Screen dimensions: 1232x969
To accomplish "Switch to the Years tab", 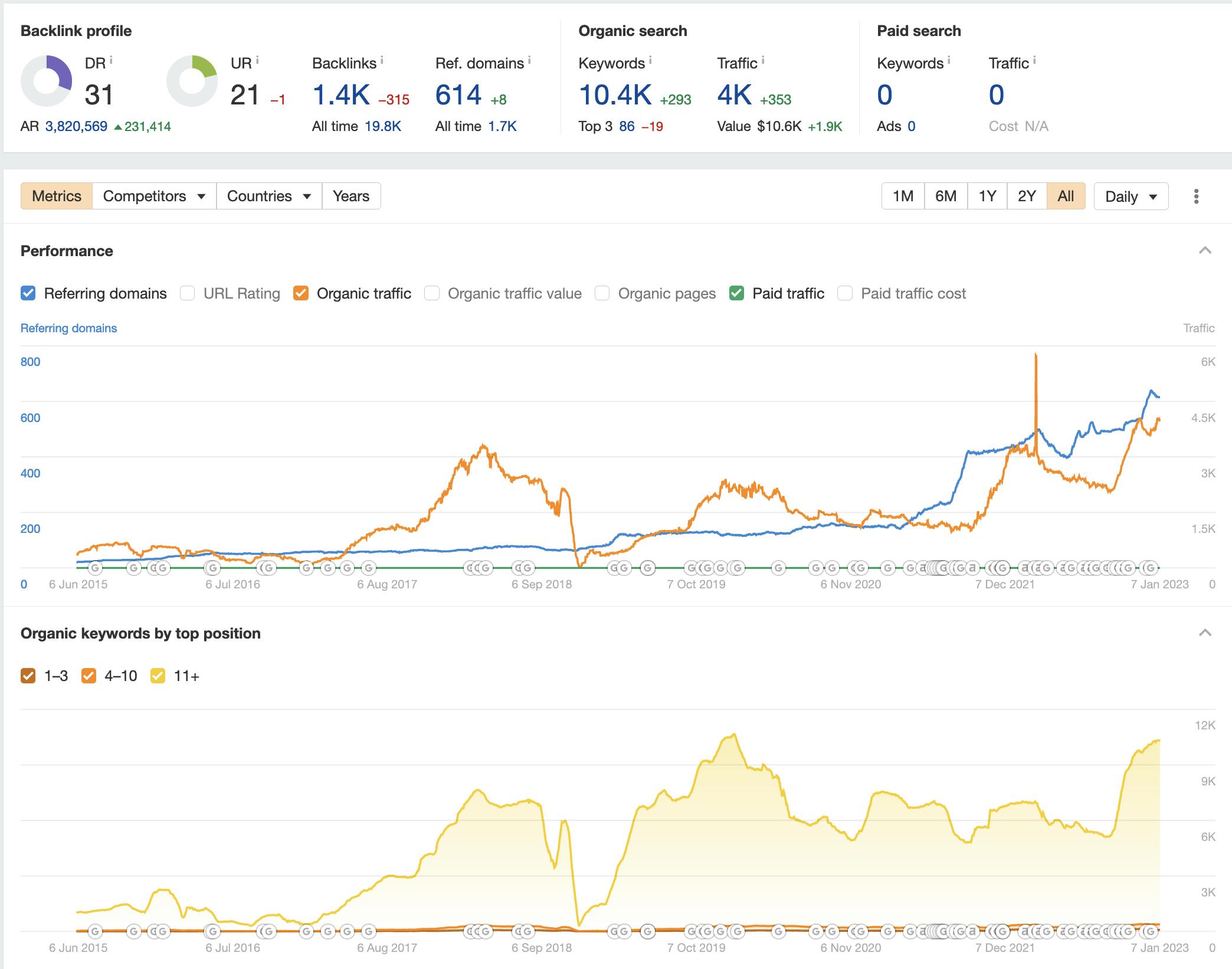I will 351,196.
